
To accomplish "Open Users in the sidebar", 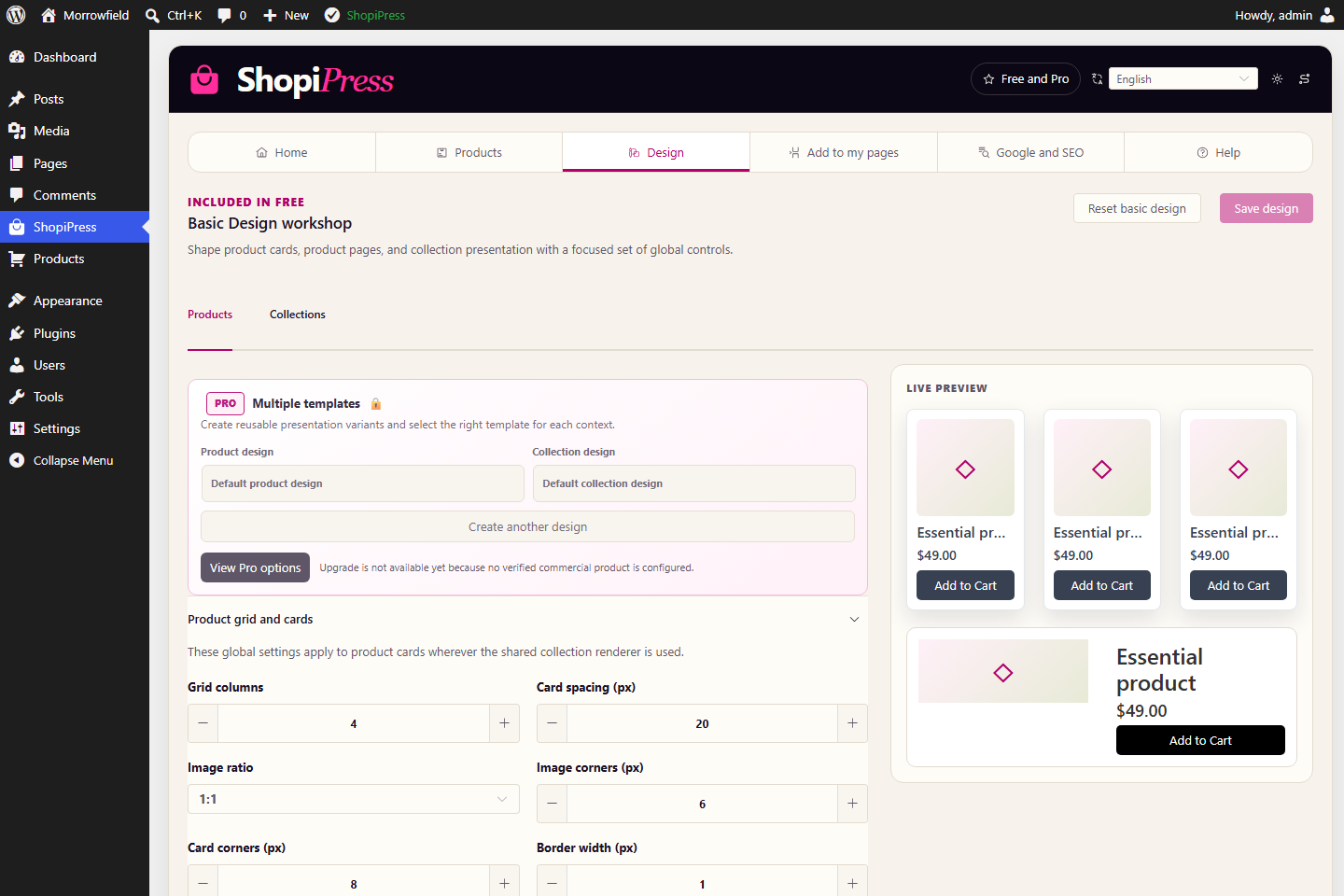I will click(x=75, y=365).
